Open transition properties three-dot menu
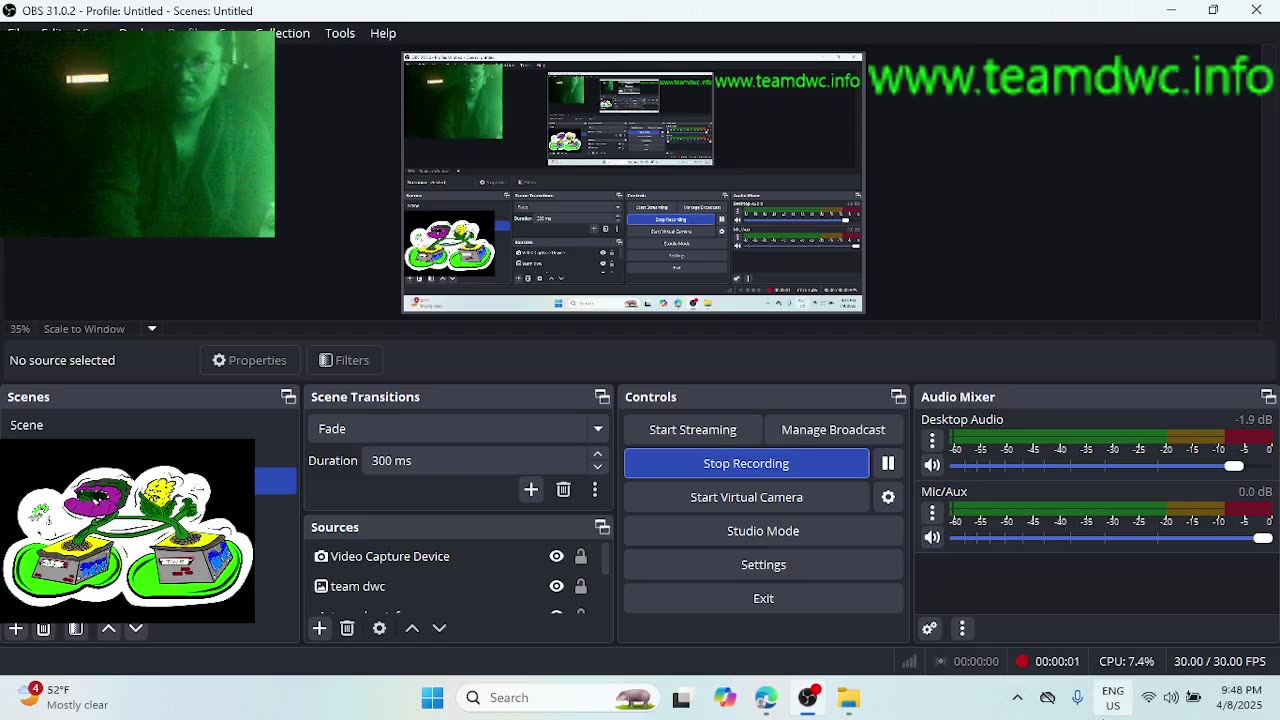The width and height of the screenshot is (1280, 720). click(x=595, y=489)
